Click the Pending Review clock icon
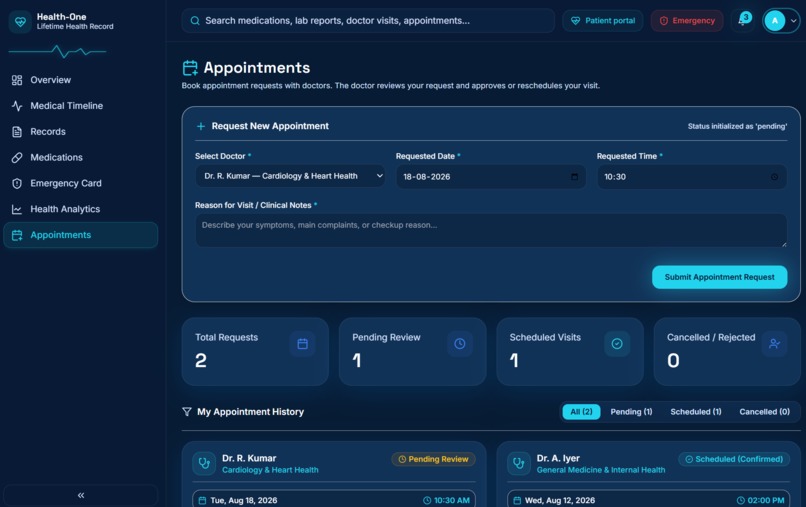Screen dimensions: 806x507 point(460,344)
